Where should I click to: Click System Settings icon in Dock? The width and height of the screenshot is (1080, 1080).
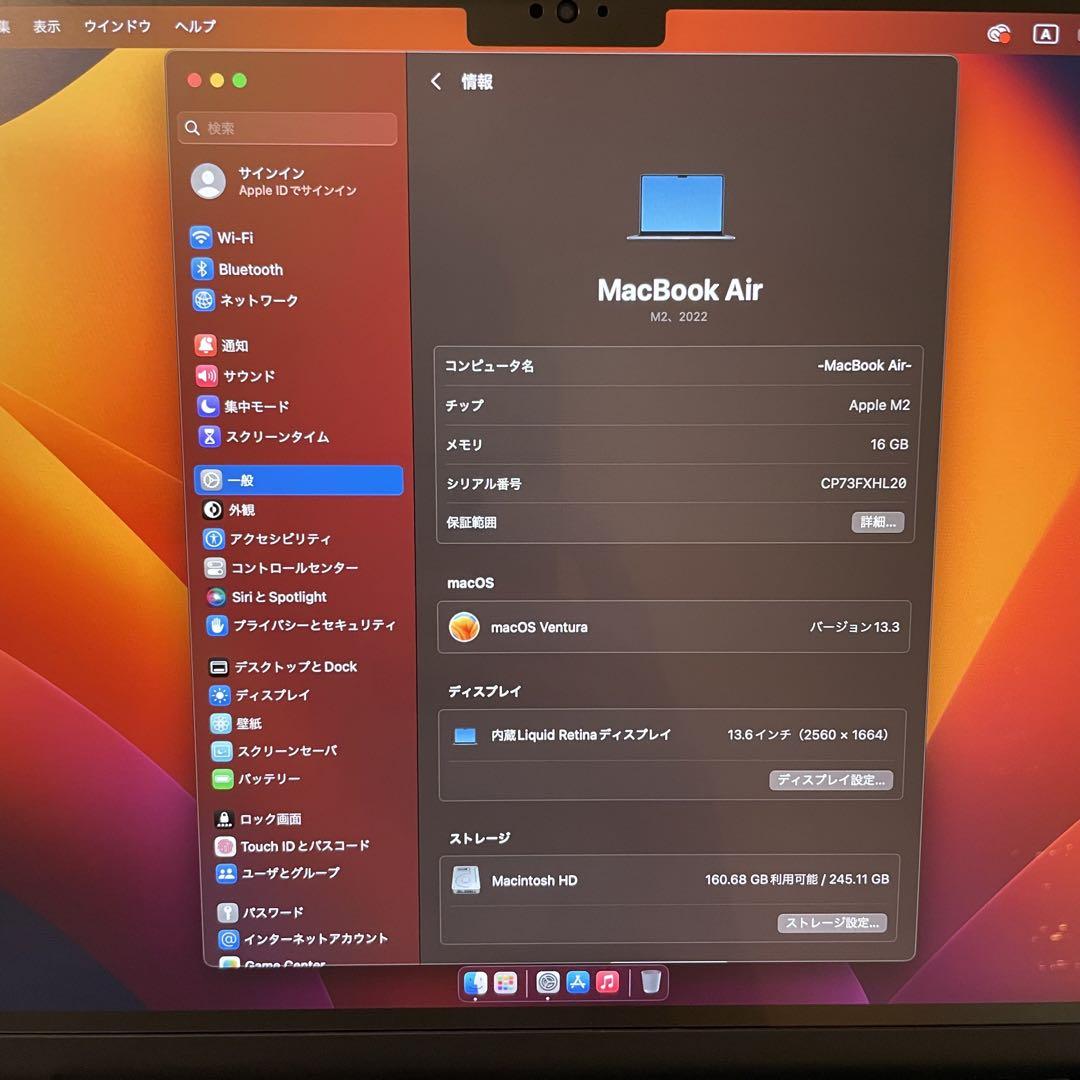[x=548, y=982]
